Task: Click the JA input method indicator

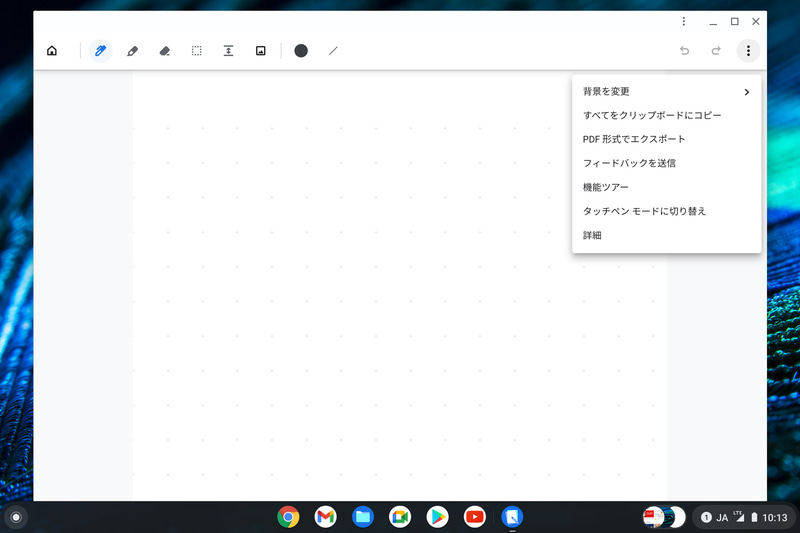Action: click(x=722, y=518)
